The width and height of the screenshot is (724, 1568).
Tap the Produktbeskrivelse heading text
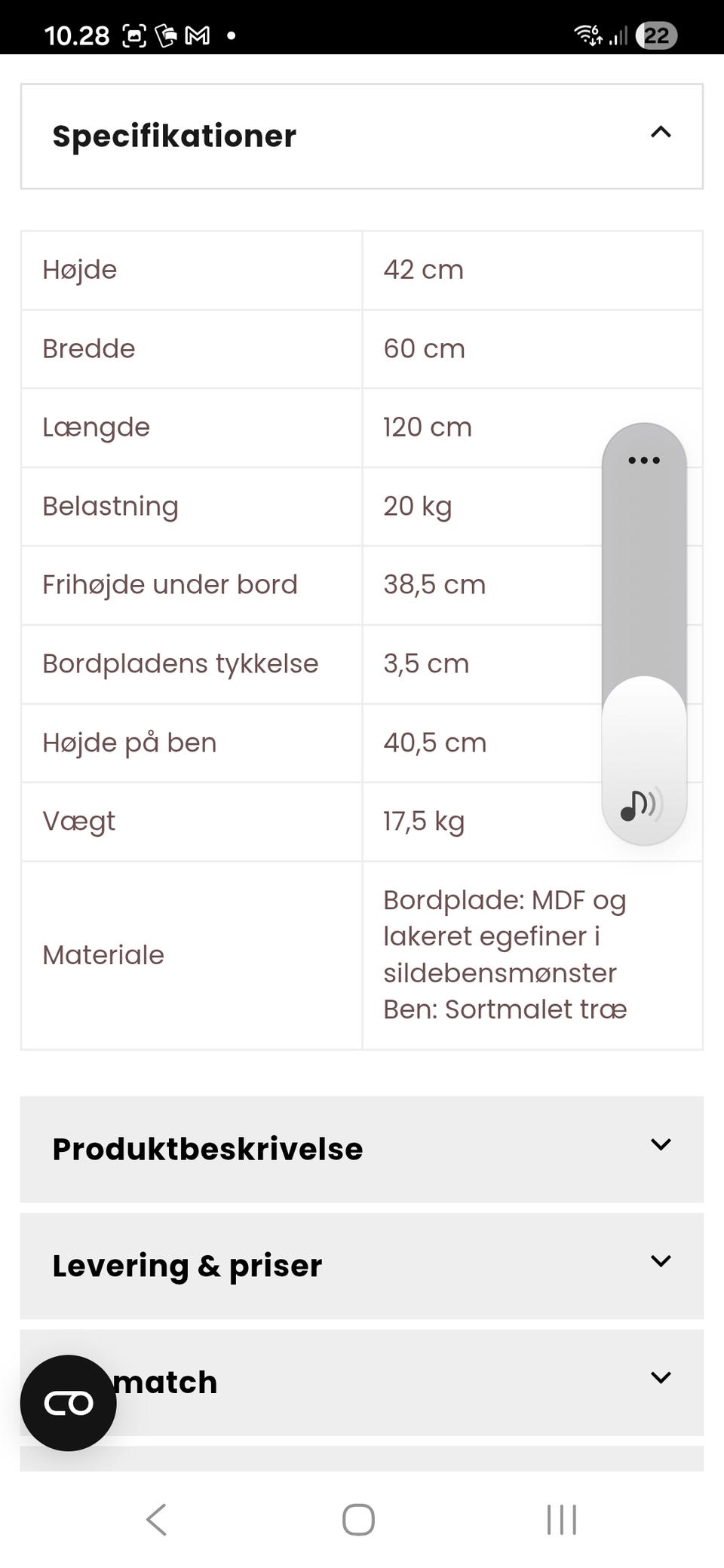pos(207,1150)
